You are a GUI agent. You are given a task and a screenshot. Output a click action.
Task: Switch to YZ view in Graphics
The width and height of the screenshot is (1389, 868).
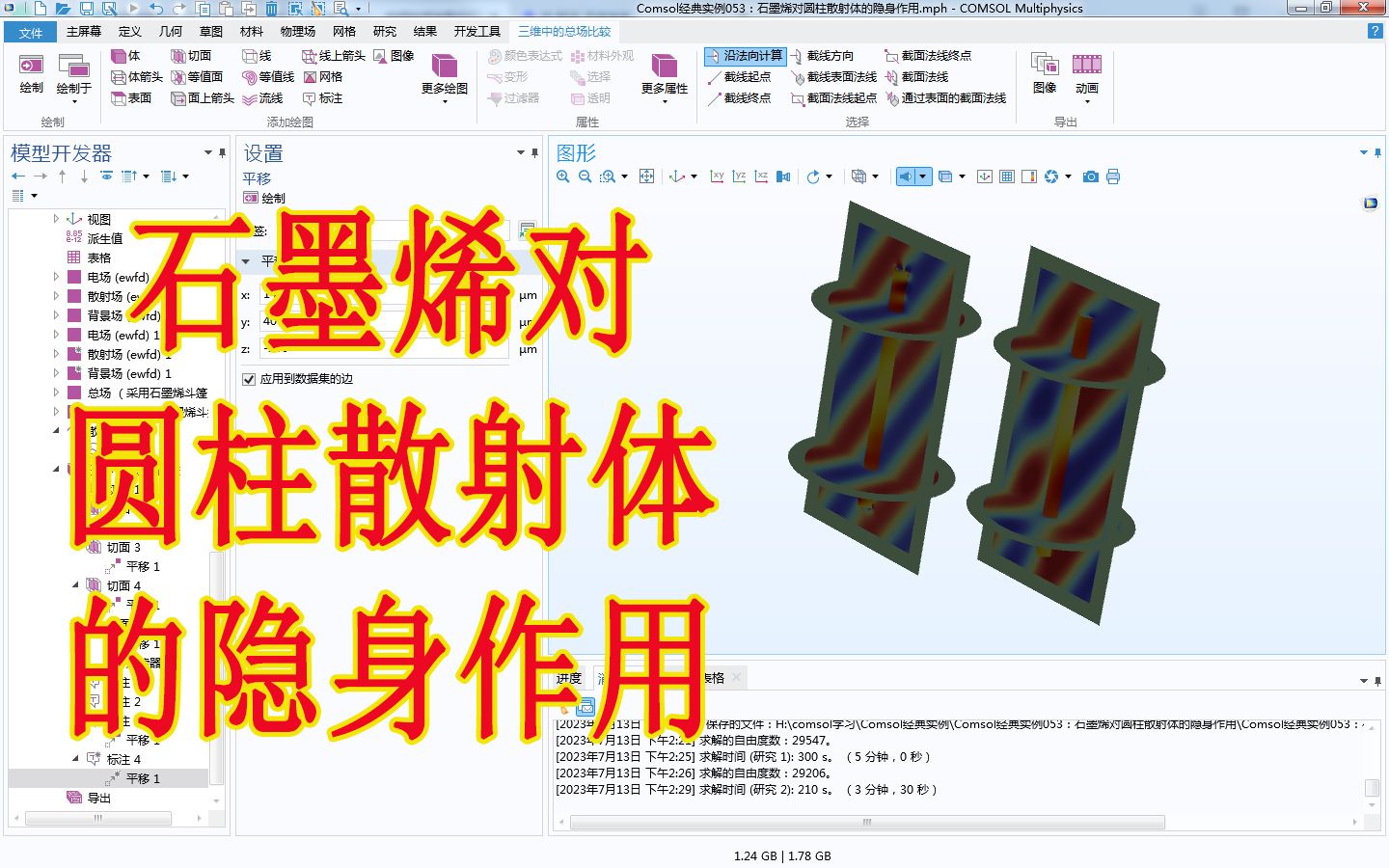[x=739, y=176]
